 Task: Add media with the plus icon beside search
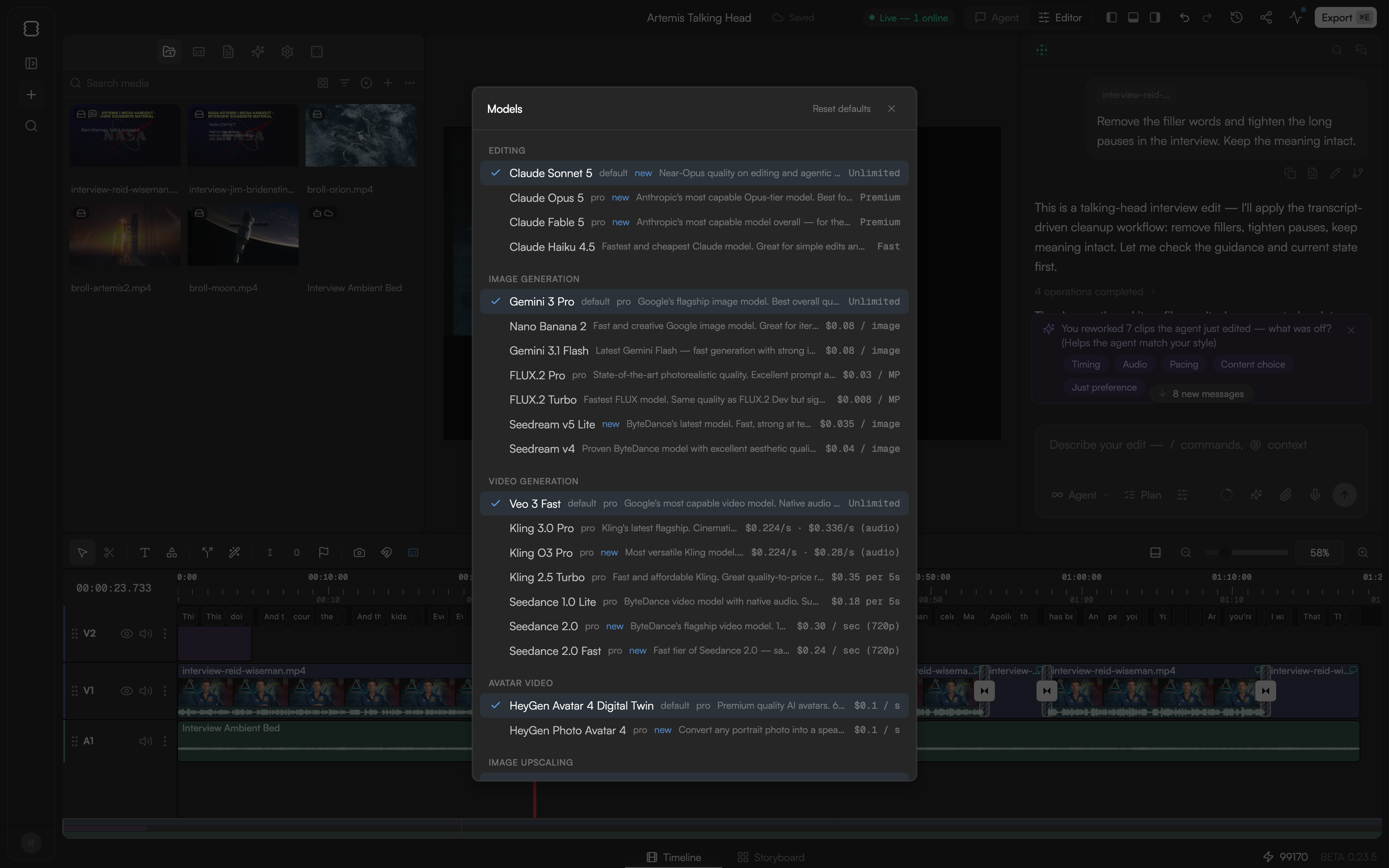point(388,83)
